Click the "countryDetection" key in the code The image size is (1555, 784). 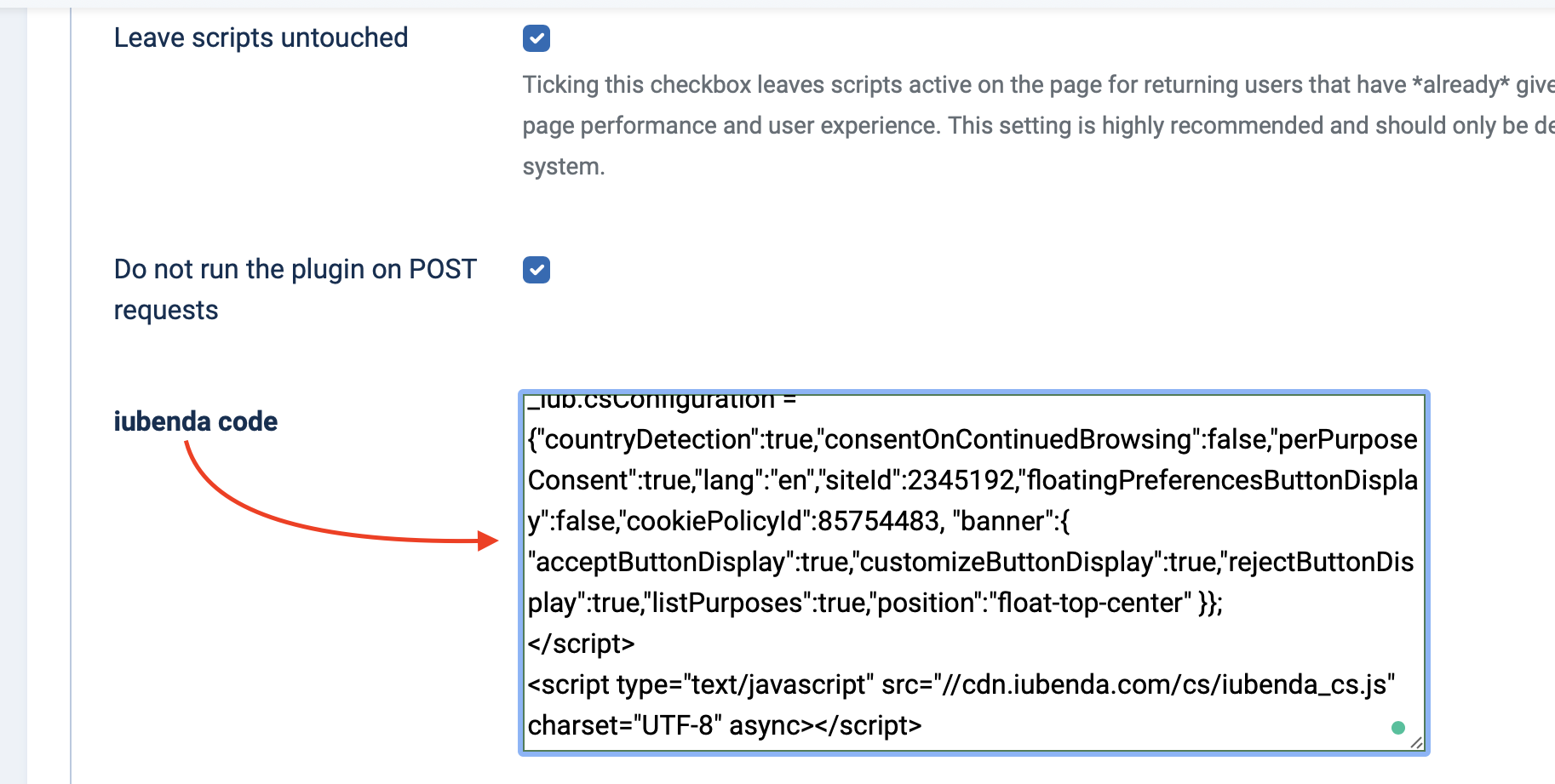click(646, 440)
